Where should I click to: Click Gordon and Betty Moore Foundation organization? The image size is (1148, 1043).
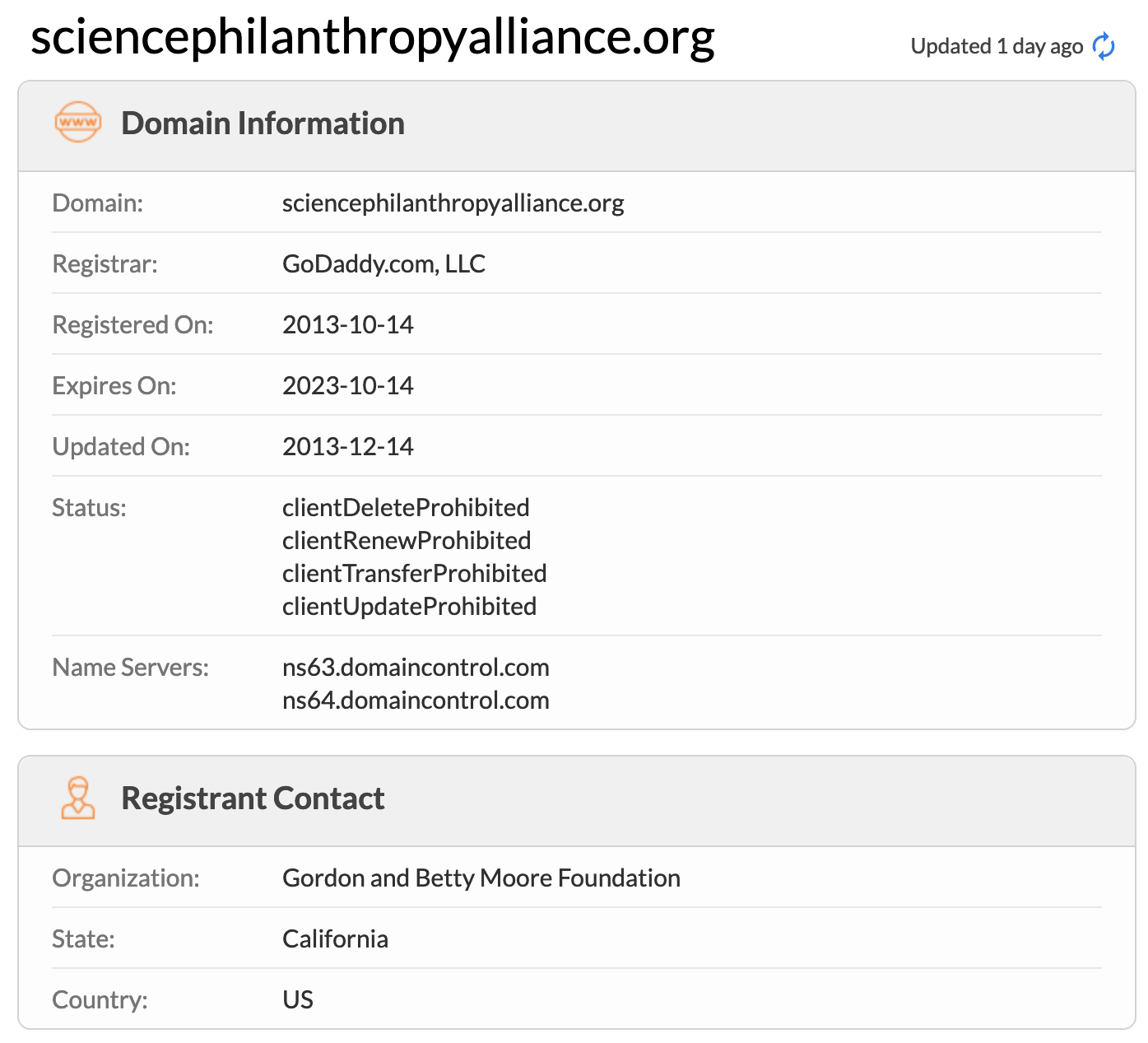(481, 878)
